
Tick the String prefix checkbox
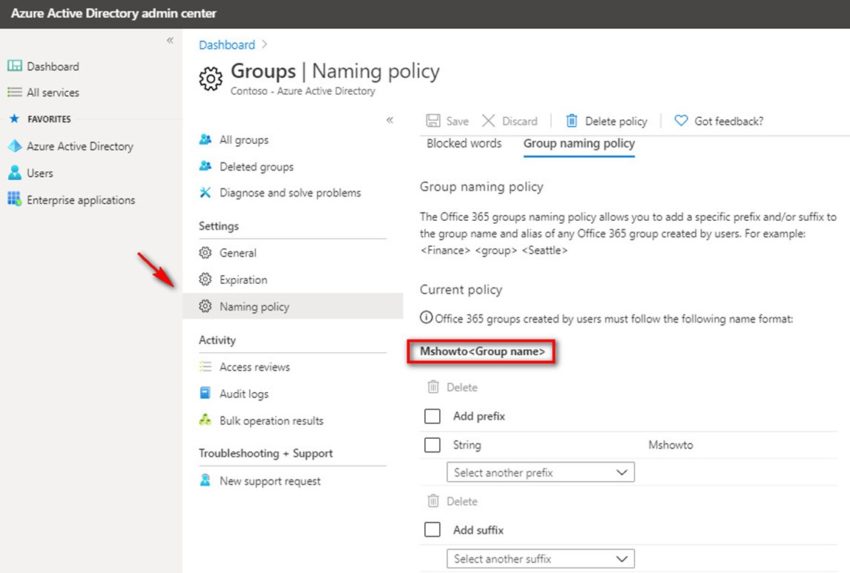tap(432, 445)
